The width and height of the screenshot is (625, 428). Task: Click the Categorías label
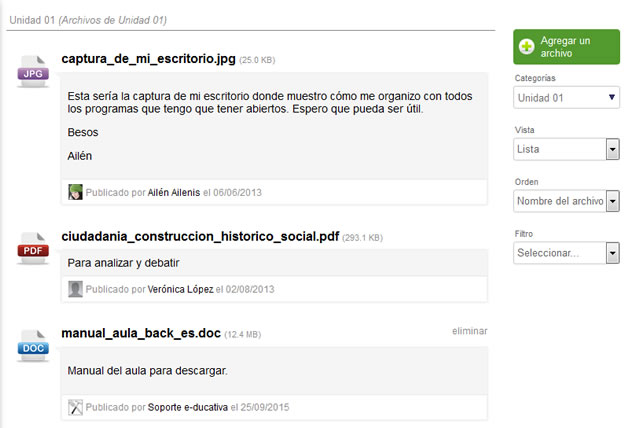tap(535, 78)
